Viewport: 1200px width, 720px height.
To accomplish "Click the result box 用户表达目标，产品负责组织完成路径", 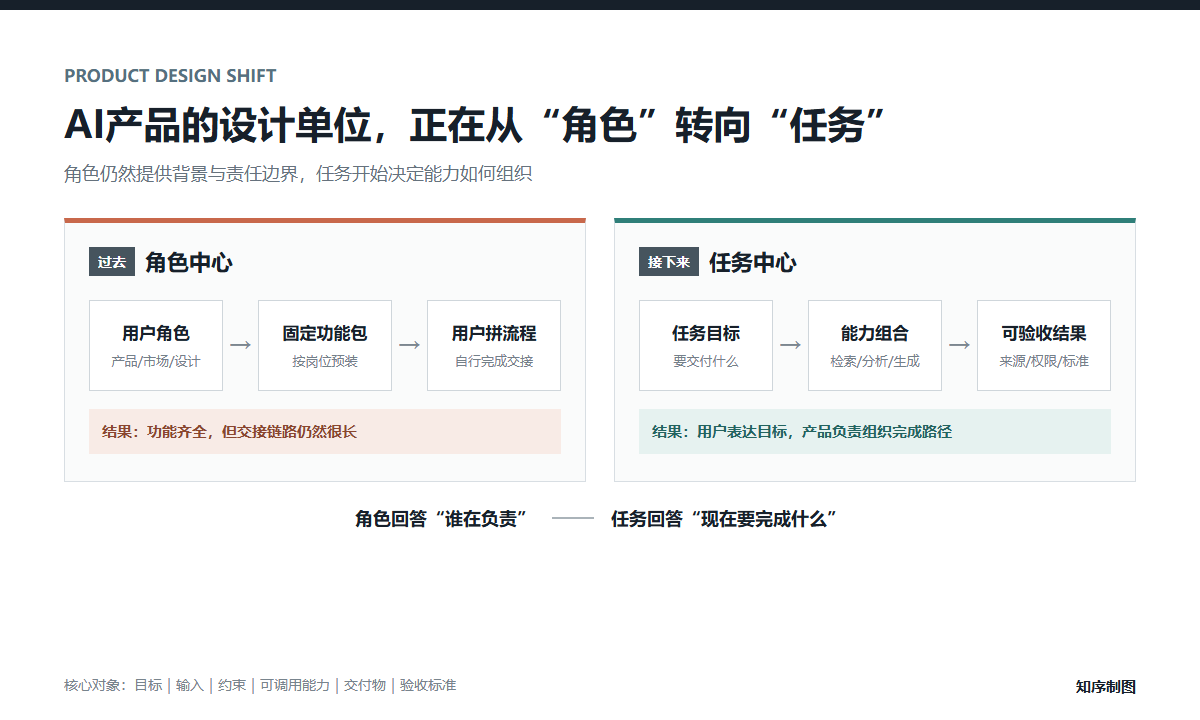I will pyautogui.click(x=875, y=432).
